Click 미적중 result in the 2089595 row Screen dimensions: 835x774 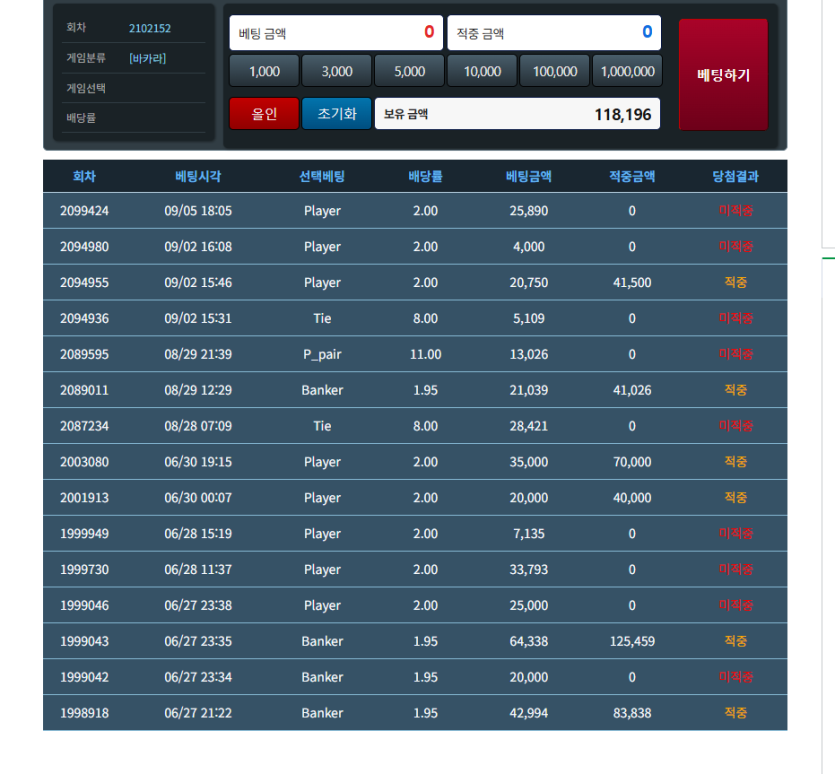(735, 354)
